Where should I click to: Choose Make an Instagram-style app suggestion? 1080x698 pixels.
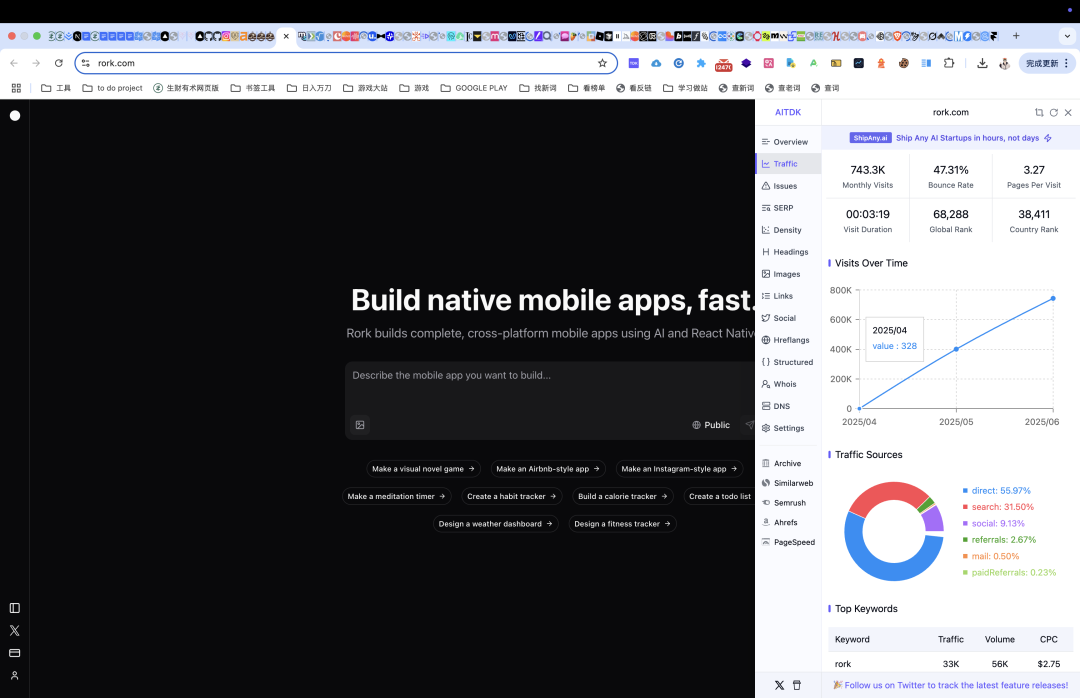pyautogui.click(x=679, y=469)
